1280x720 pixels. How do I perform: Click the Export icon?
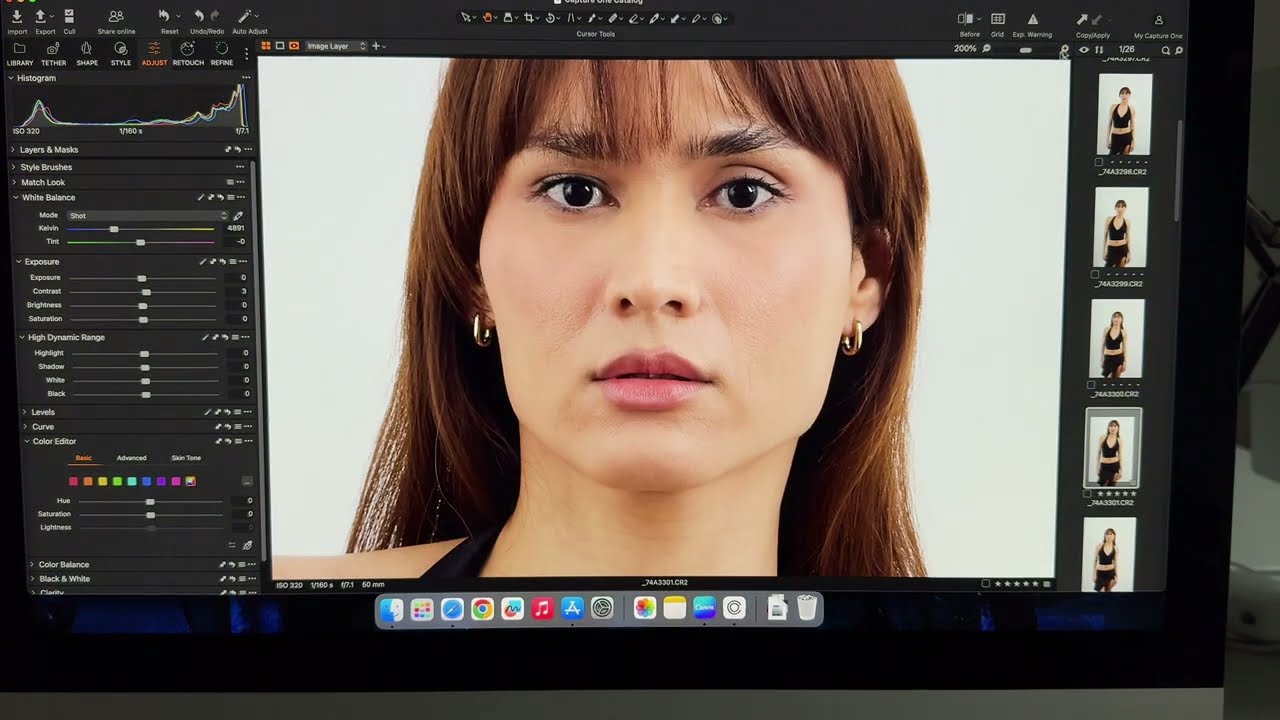point(41,17)
